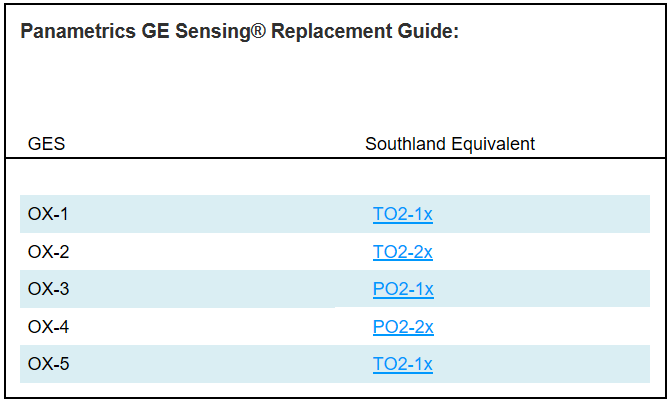This screenshot has height=402, width=670.
Task: Click the OX-2 model cell
Action: click(48, 252)
